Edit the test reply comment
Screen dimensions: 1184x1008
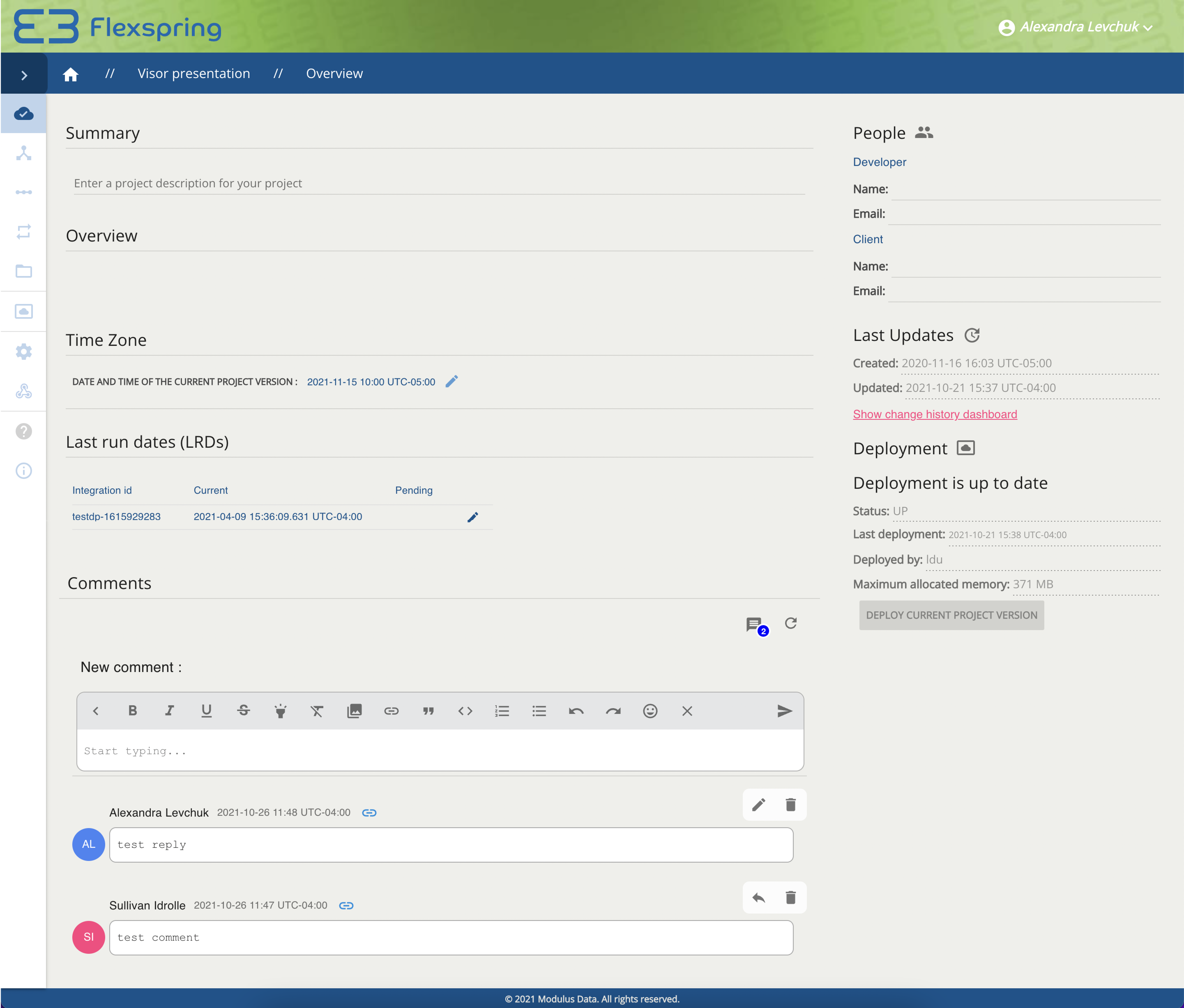tap(758, 804)
